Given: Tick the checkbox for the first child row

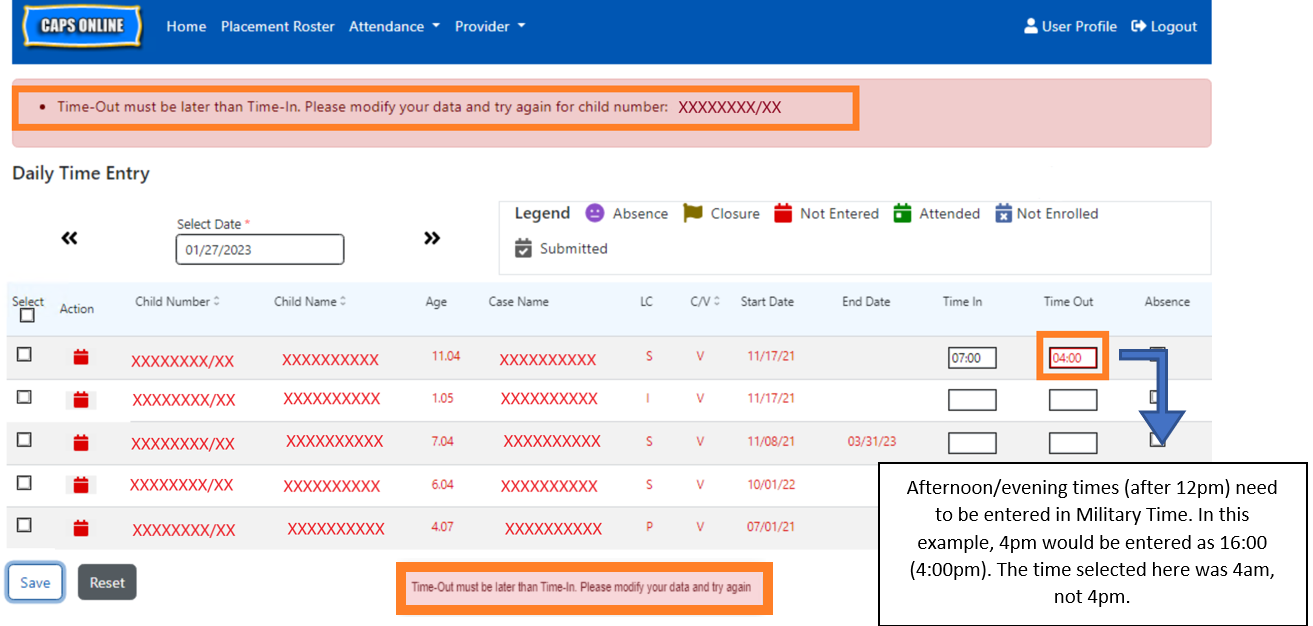Looking at the screenshot, I should (24, 355).
